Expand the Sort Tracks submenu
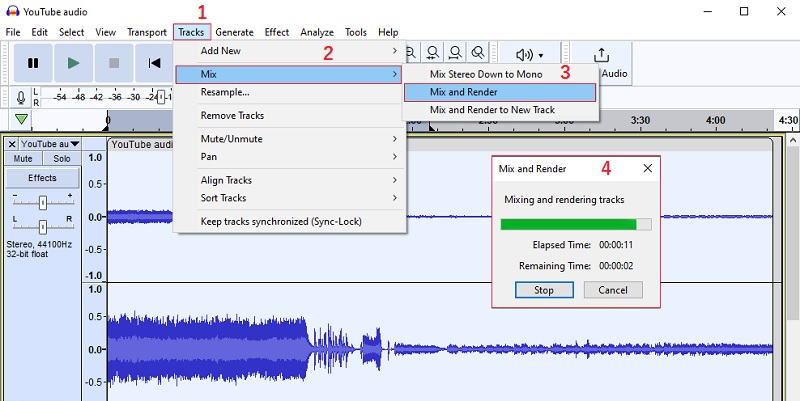 (x=289, y=198)
